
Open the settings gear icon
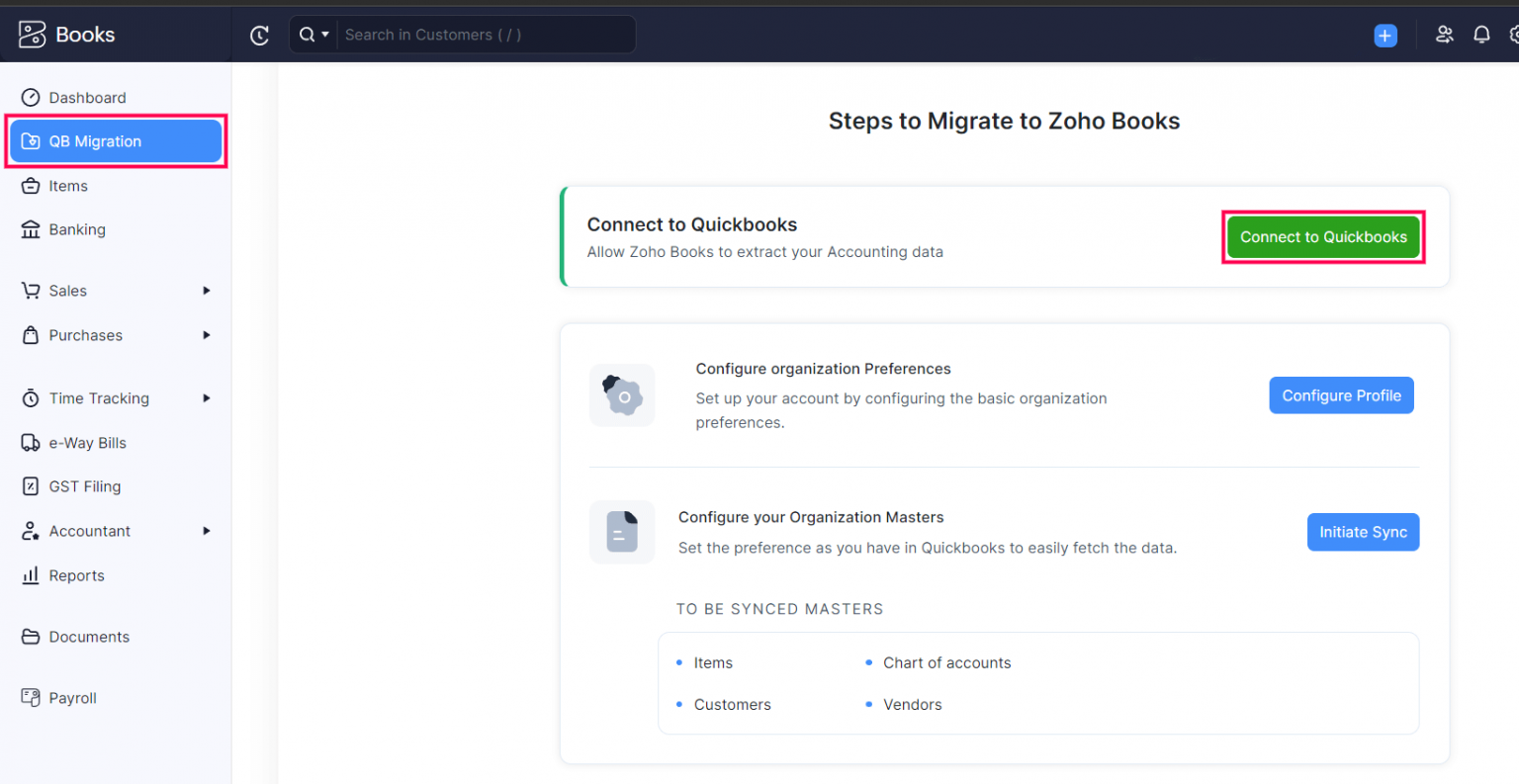[1514, 34]
